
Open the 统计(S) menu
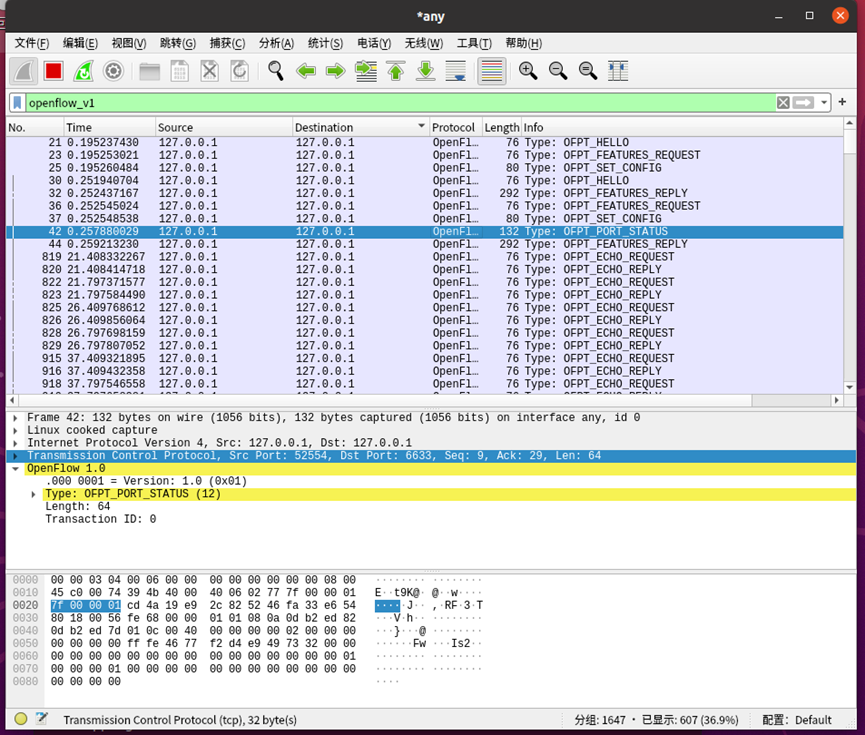[x=325, y=43]
